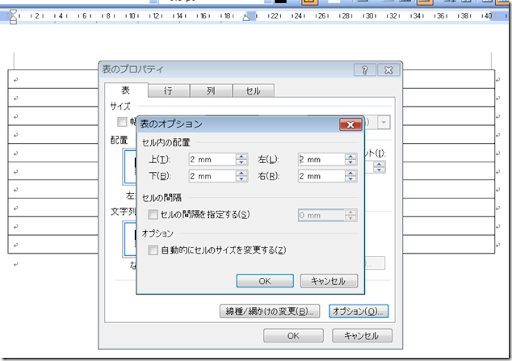Click キャンセル in the 表のオプション dialog
The image size is (512, 361).
coord(329,281)
